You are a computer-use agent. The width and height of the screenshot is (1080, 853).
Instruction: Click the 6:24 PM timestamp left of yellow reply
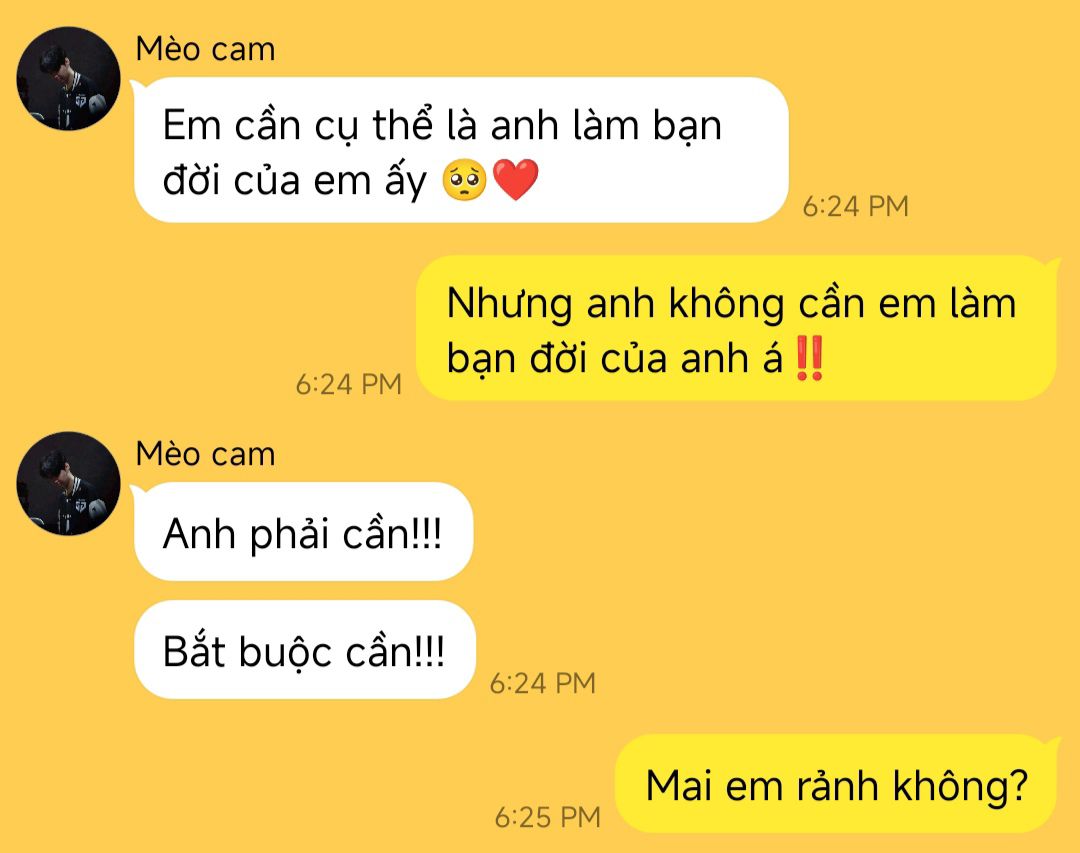click(349, 384)
